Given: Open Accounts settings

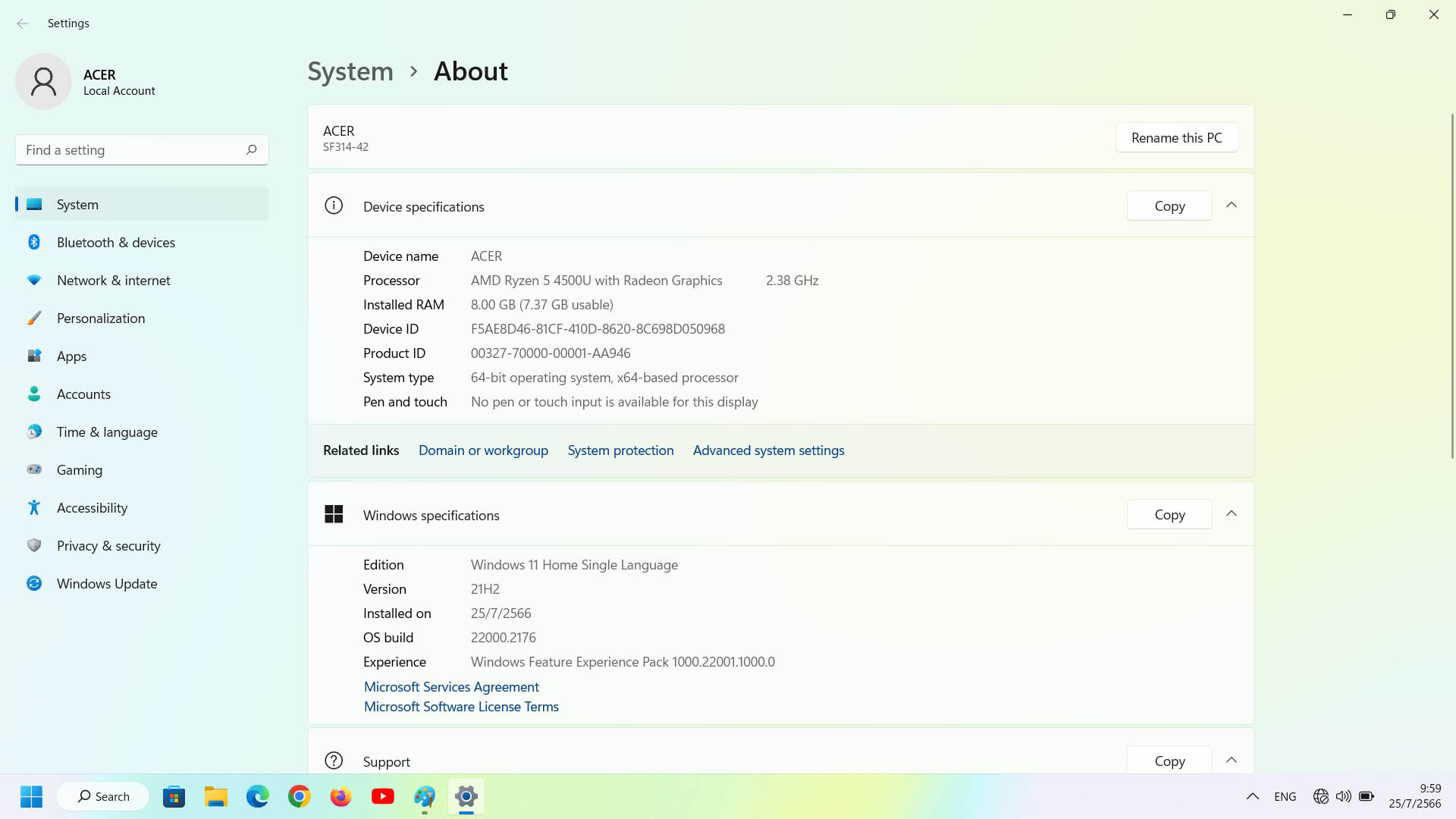Looking at the screenshot, I should pyautogui.click(x=142, y=394).
